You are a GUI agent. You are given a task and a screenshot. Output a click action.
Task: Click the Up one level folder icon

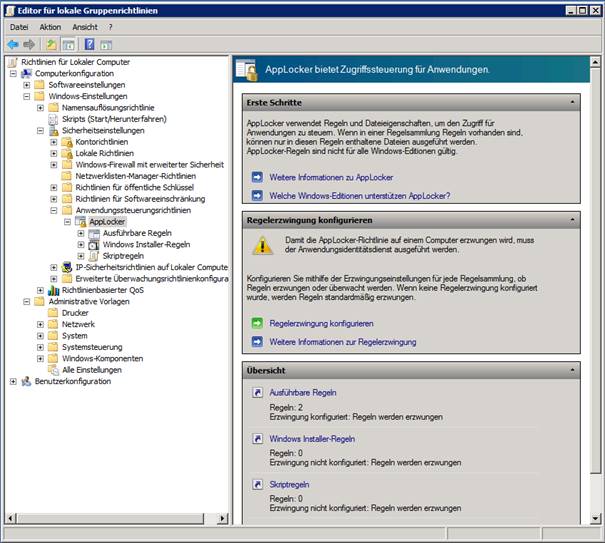52,44
